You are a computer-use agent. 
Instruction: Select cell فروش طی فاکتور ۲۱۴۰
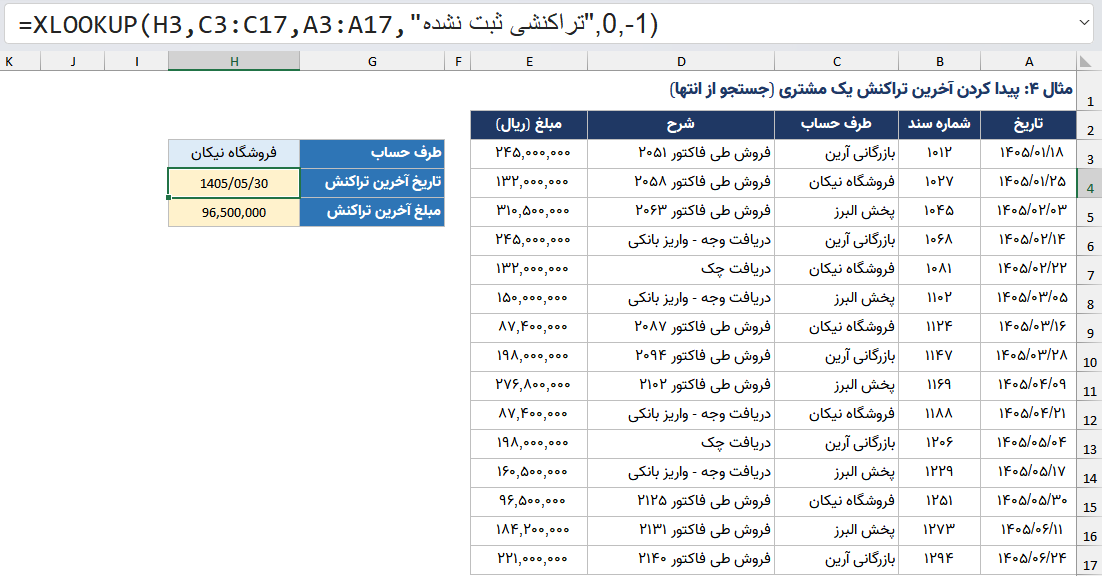(681, 560)
